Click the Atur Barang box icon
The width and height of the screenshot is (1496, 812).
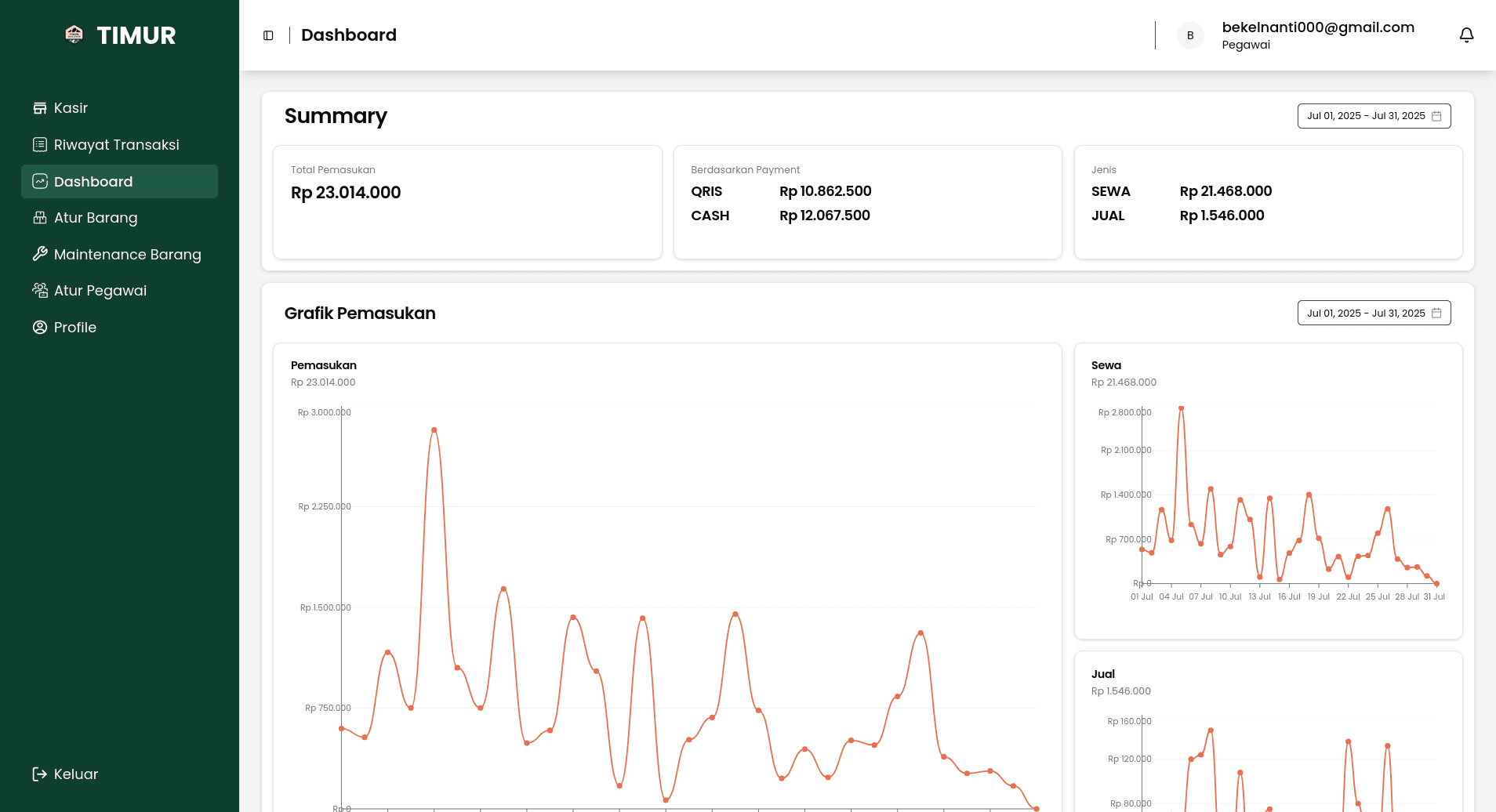pos(40,218)
